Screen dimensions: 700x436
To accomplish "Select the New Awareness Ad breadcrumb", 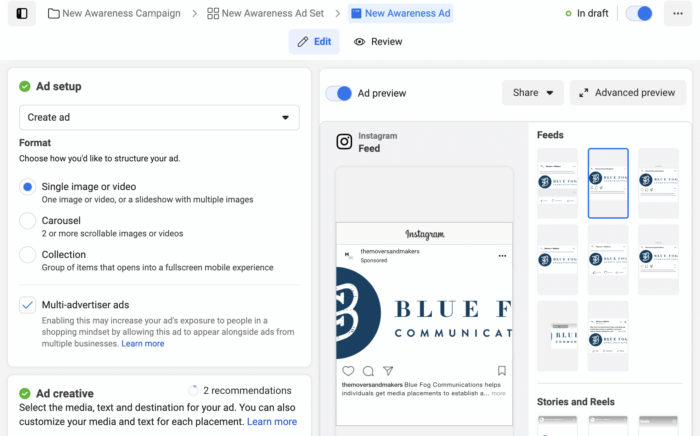I will point(400,13).
